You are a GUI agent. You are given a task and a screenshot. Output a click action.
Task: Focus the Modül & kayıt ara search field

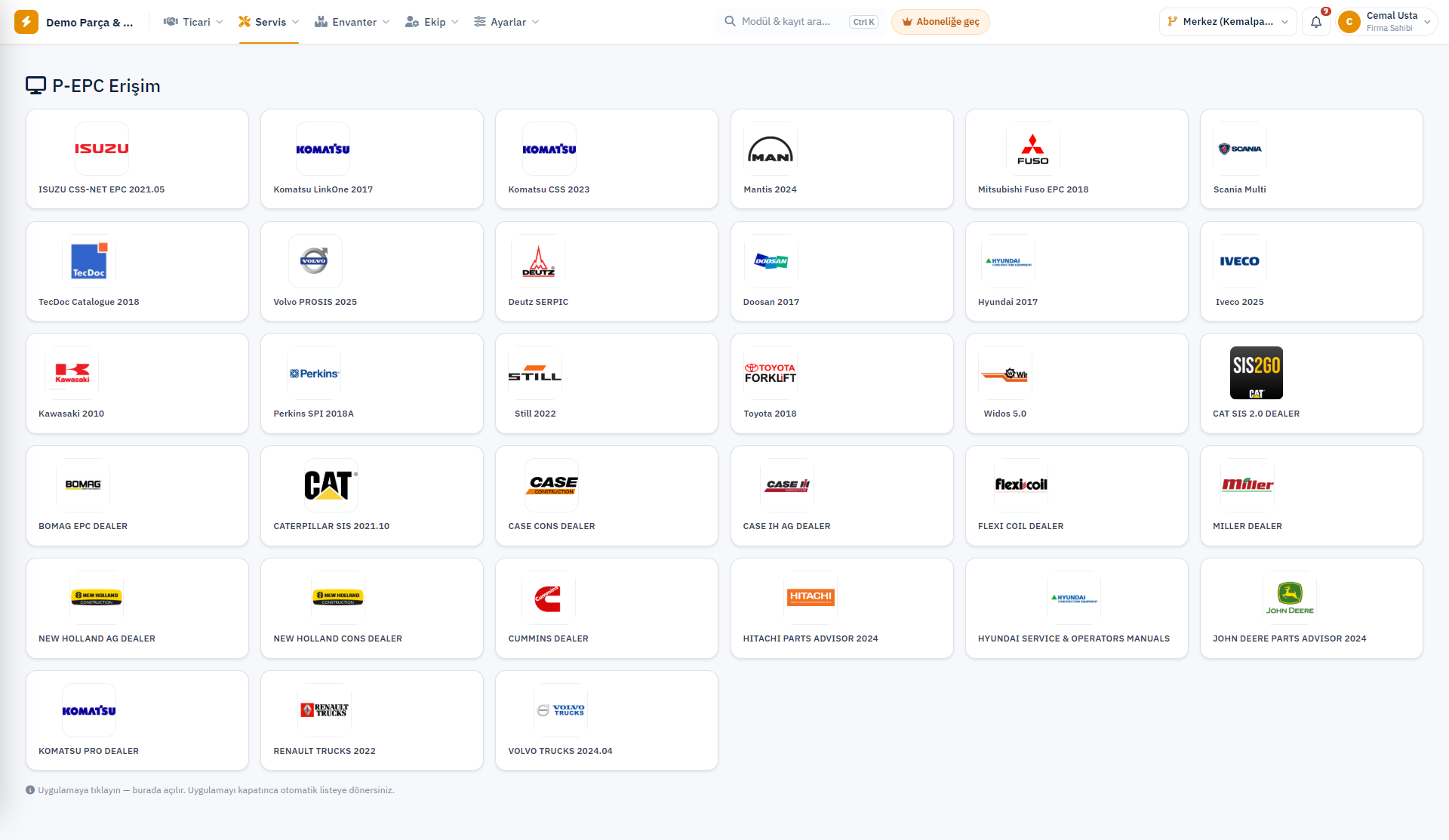800,22
